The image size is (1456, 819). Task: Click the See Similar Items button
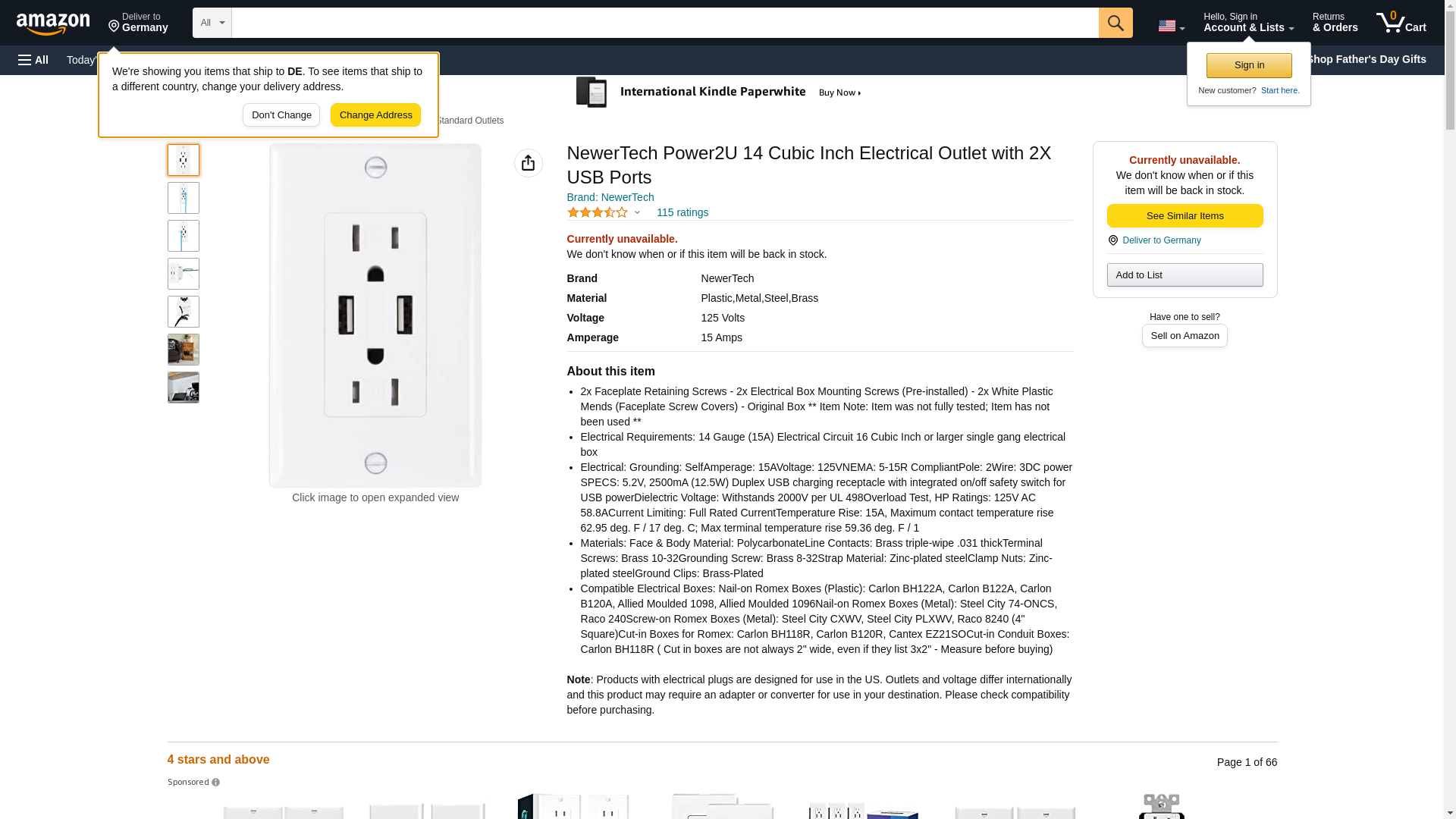(x=1185, y=216)
